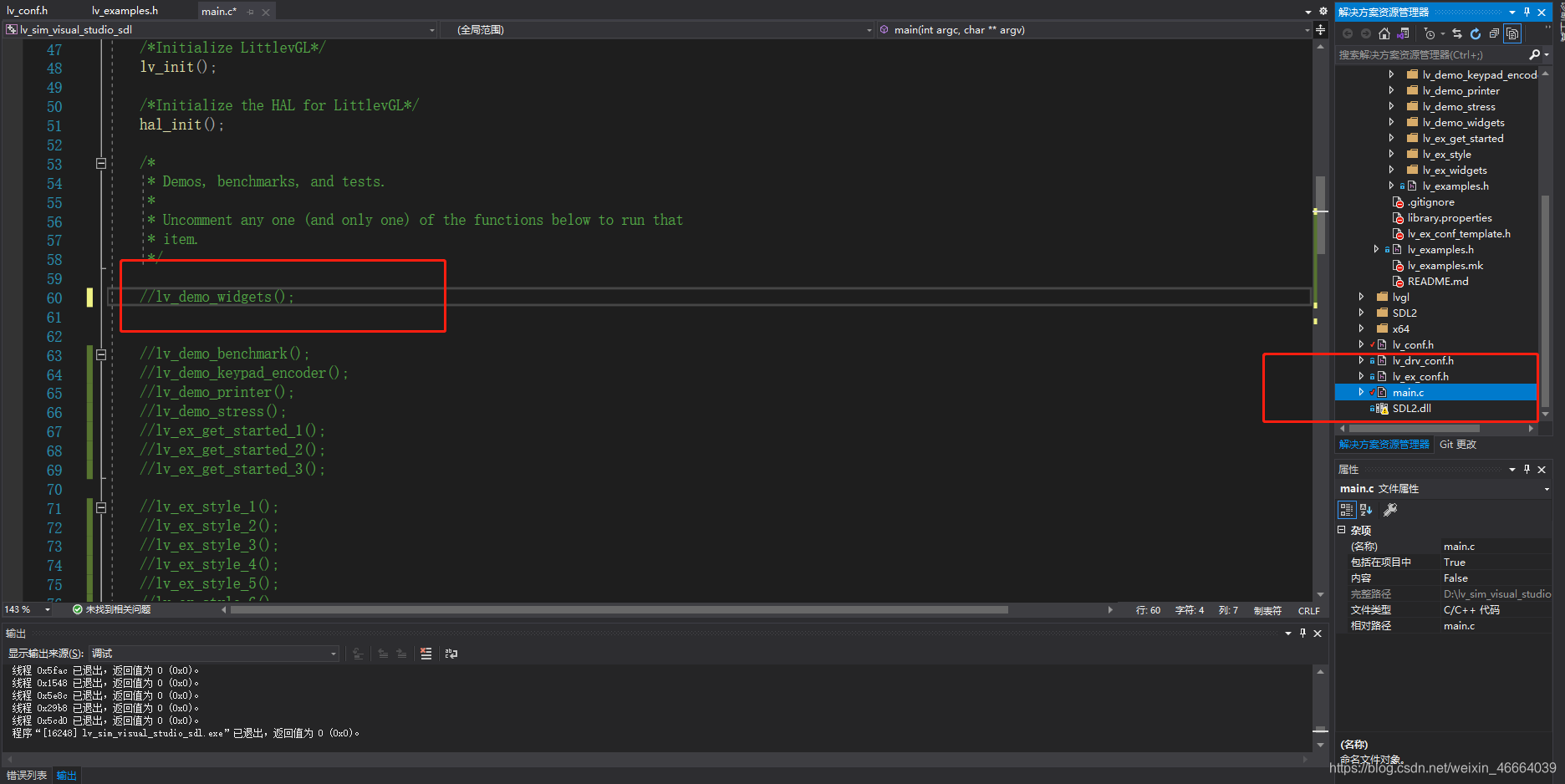This screenshot has height=784, width=1565.
Task: Switch Properties to categorized view
Action: (1346, 509)
